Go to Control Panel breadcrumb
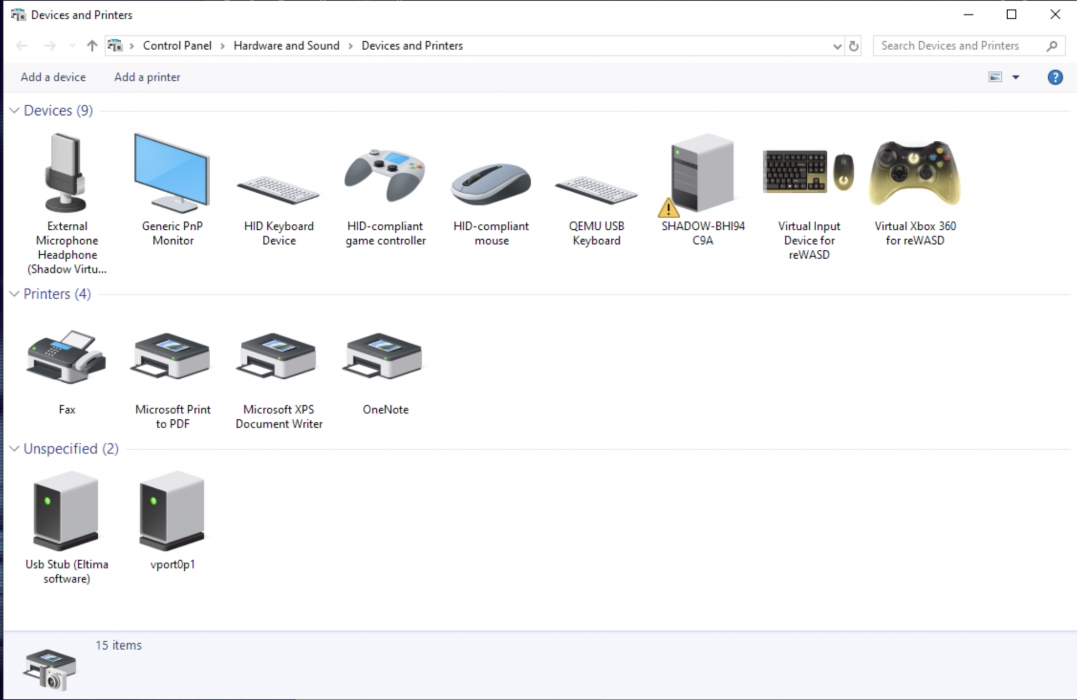Screen dimensions: 1077x700 click(177, 45)
